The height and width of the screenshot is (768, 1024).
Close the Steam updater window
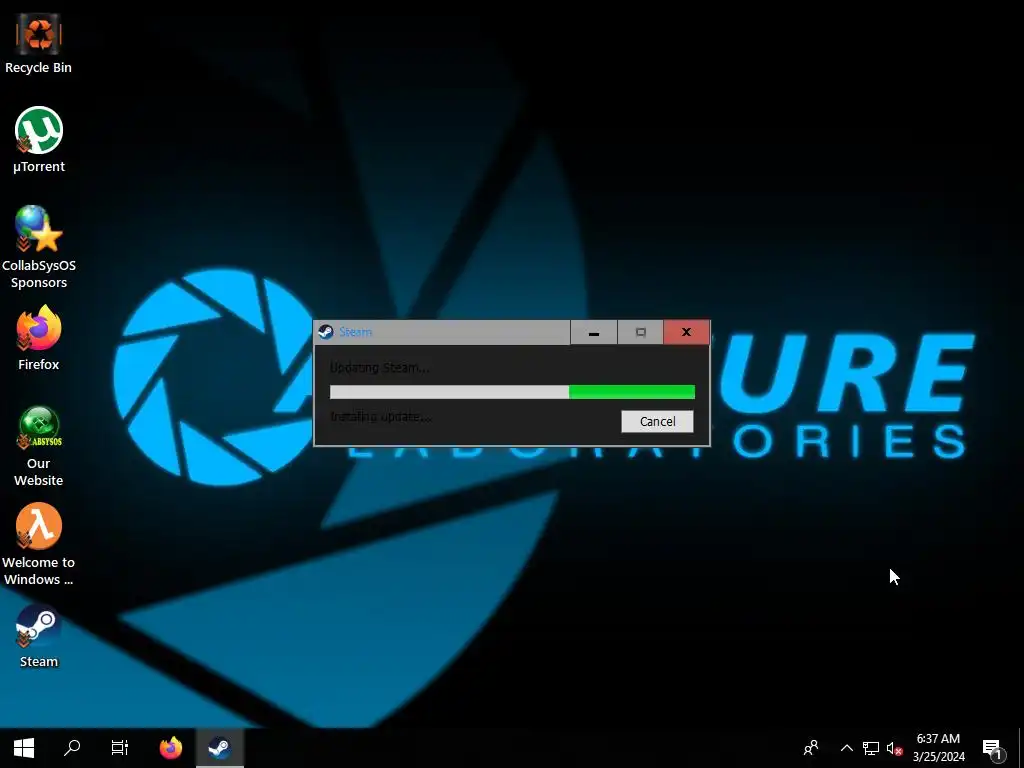point(686,332)
